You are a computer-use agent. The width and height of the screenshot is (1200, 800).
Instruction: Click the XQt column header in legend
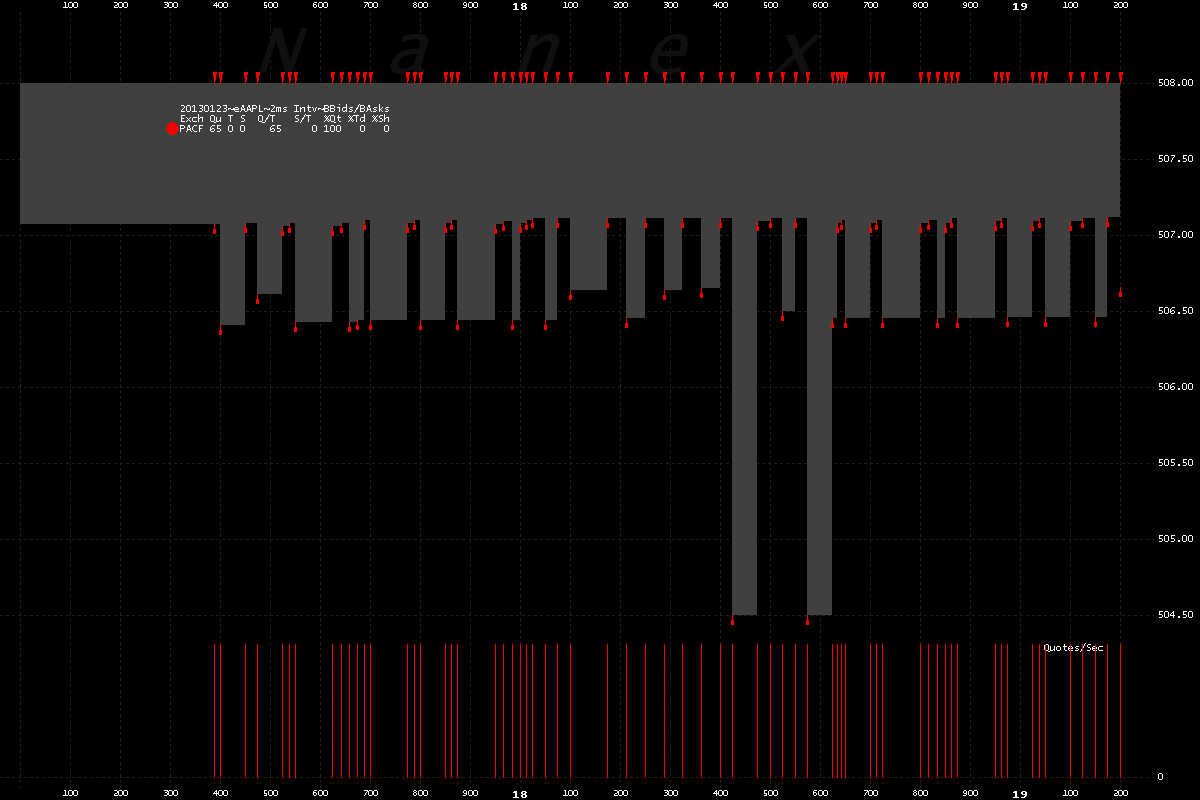333,118
